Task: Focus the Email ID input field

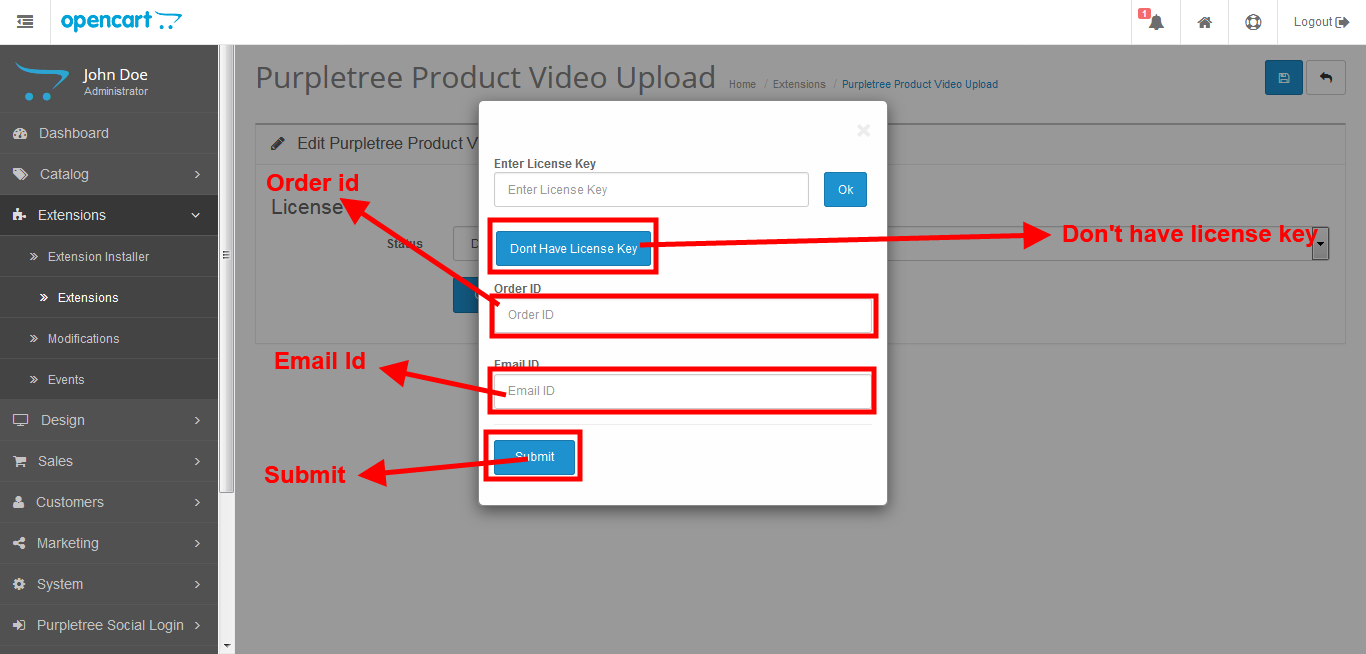Action: 683,391
